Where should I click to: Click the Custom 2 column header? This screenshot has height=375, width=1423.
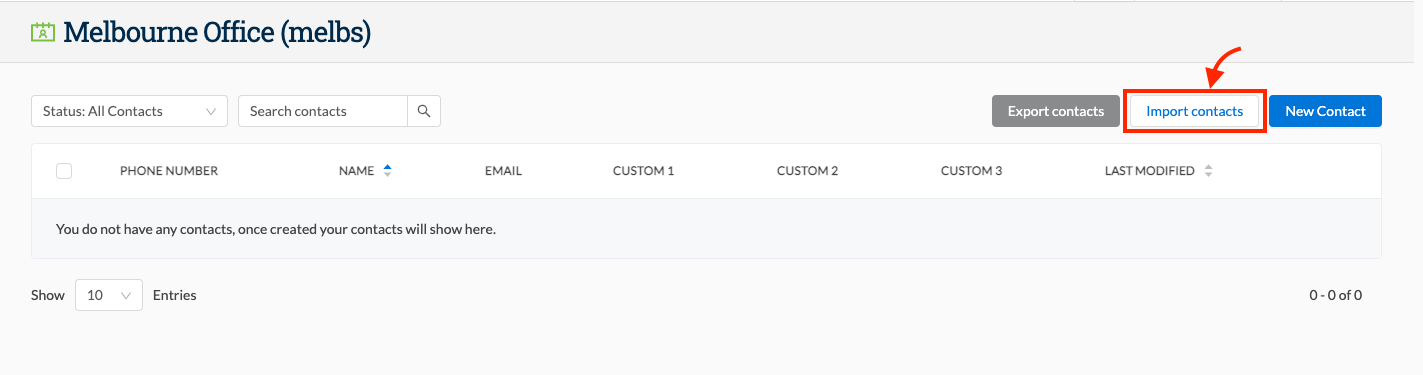click(807, 171)
